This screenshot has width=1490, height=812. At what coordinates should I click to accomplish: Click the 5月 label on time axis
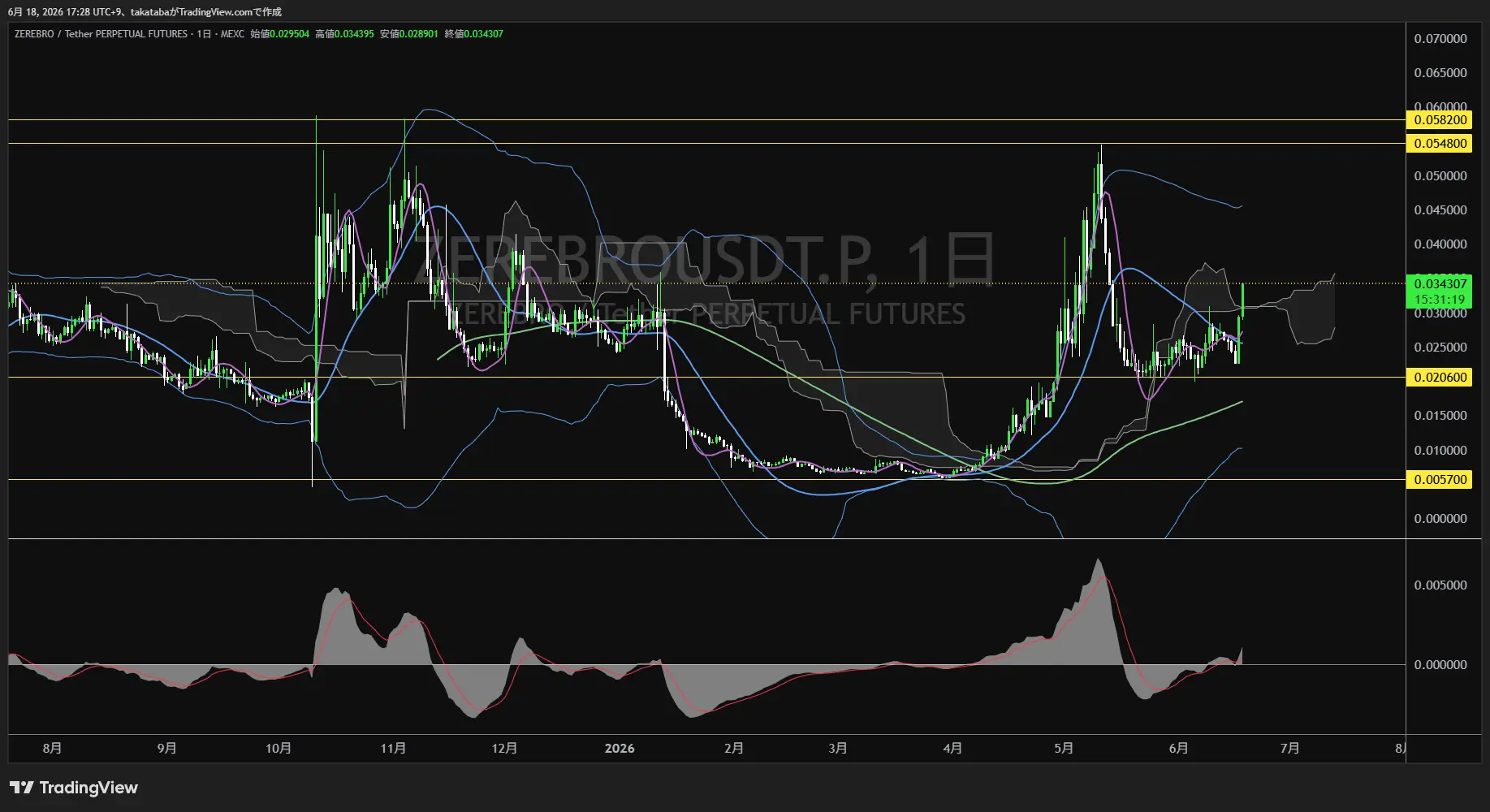pyautogui.click(x=1064, y=748)
